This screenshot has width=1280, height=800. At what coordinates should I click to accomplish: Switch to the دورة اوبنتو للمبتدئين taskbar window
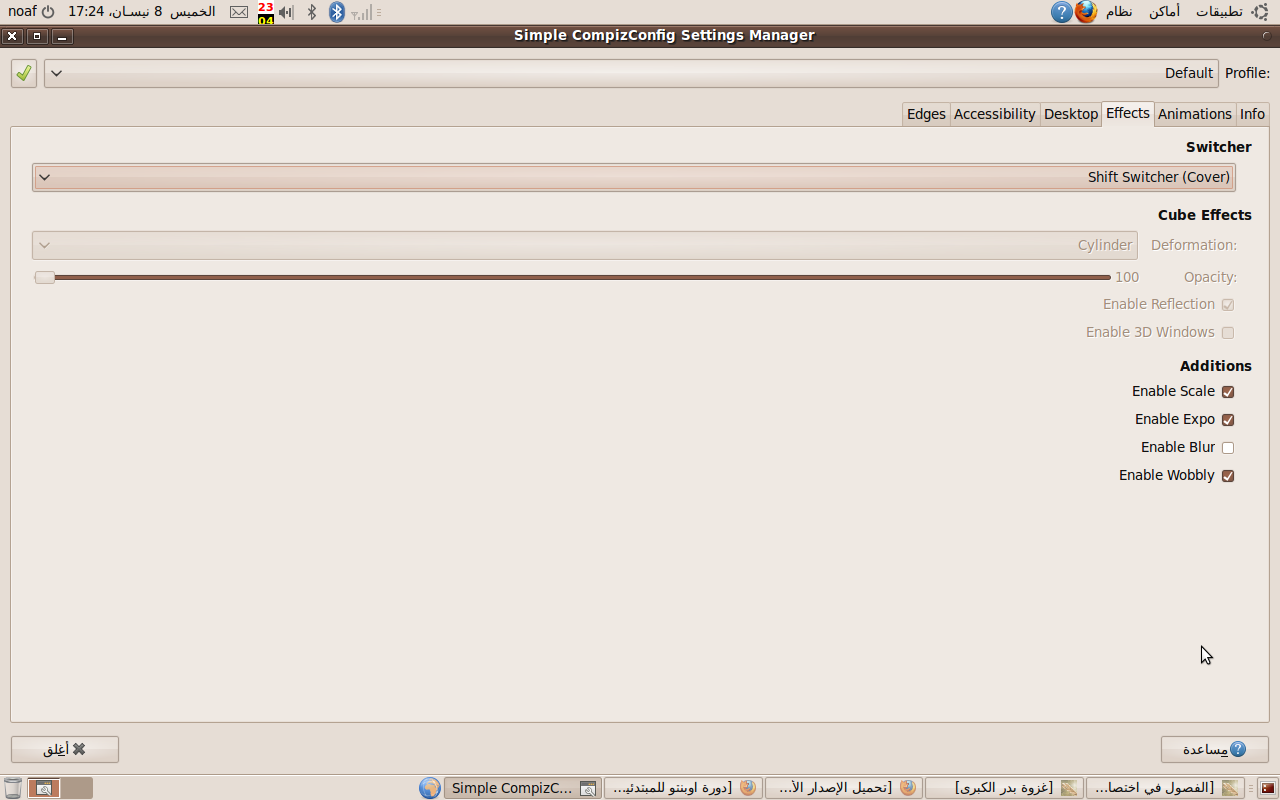pos(683,788)
